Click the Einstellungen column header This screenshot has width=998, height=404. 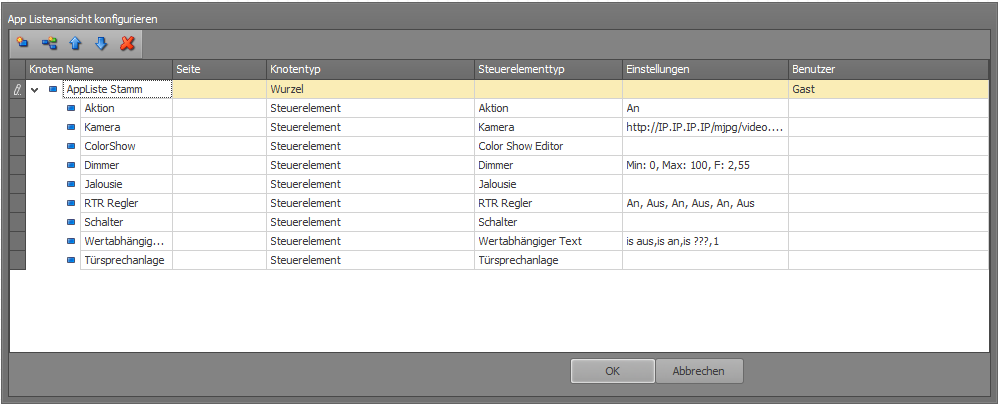coord(705,69)
